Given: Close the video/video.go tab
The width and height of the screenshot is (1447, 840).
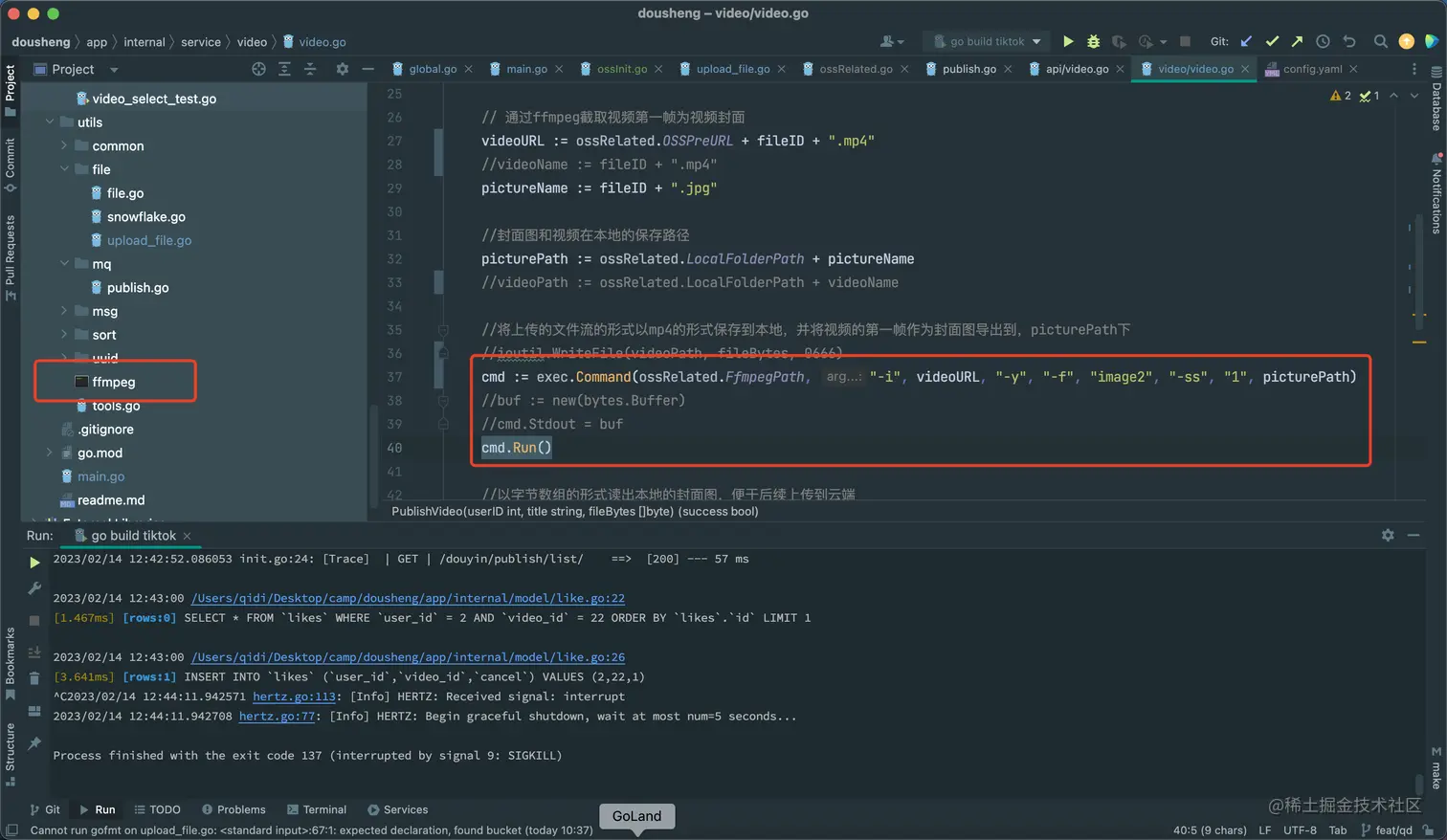Looking at the screenshot, I should point(1245,69).
